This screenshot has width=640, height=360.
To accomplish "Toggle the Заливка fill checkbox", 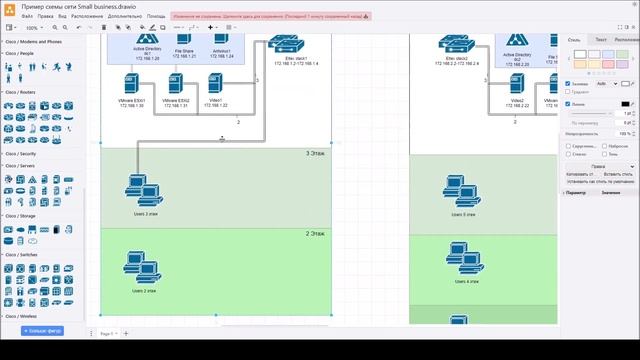I will (567, 84).
